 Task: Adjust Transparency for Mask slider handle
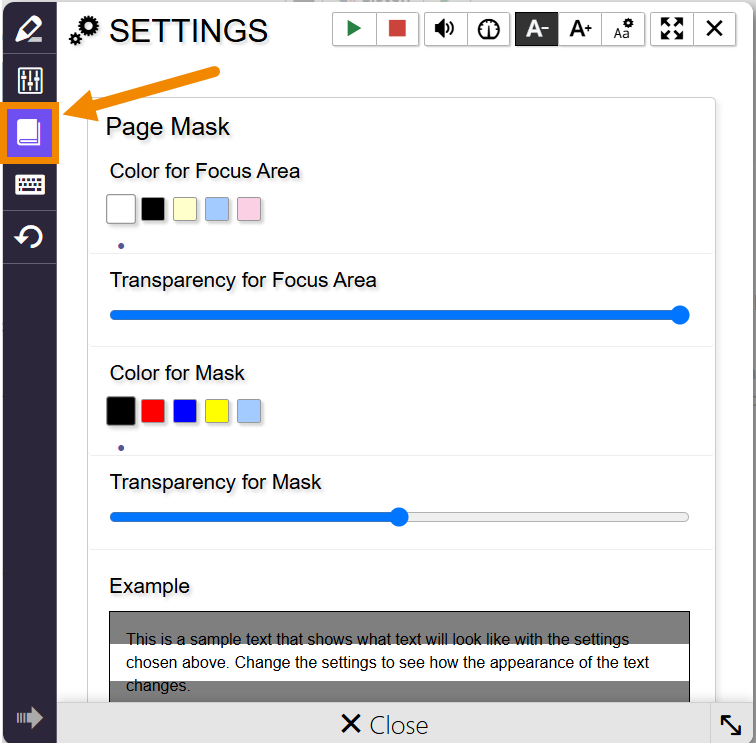(399, 517)
